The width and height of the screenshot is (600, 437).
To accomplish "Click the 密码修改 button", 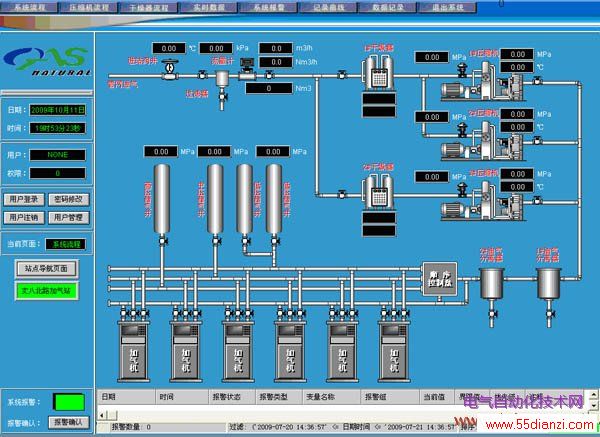I will point(68,199).
